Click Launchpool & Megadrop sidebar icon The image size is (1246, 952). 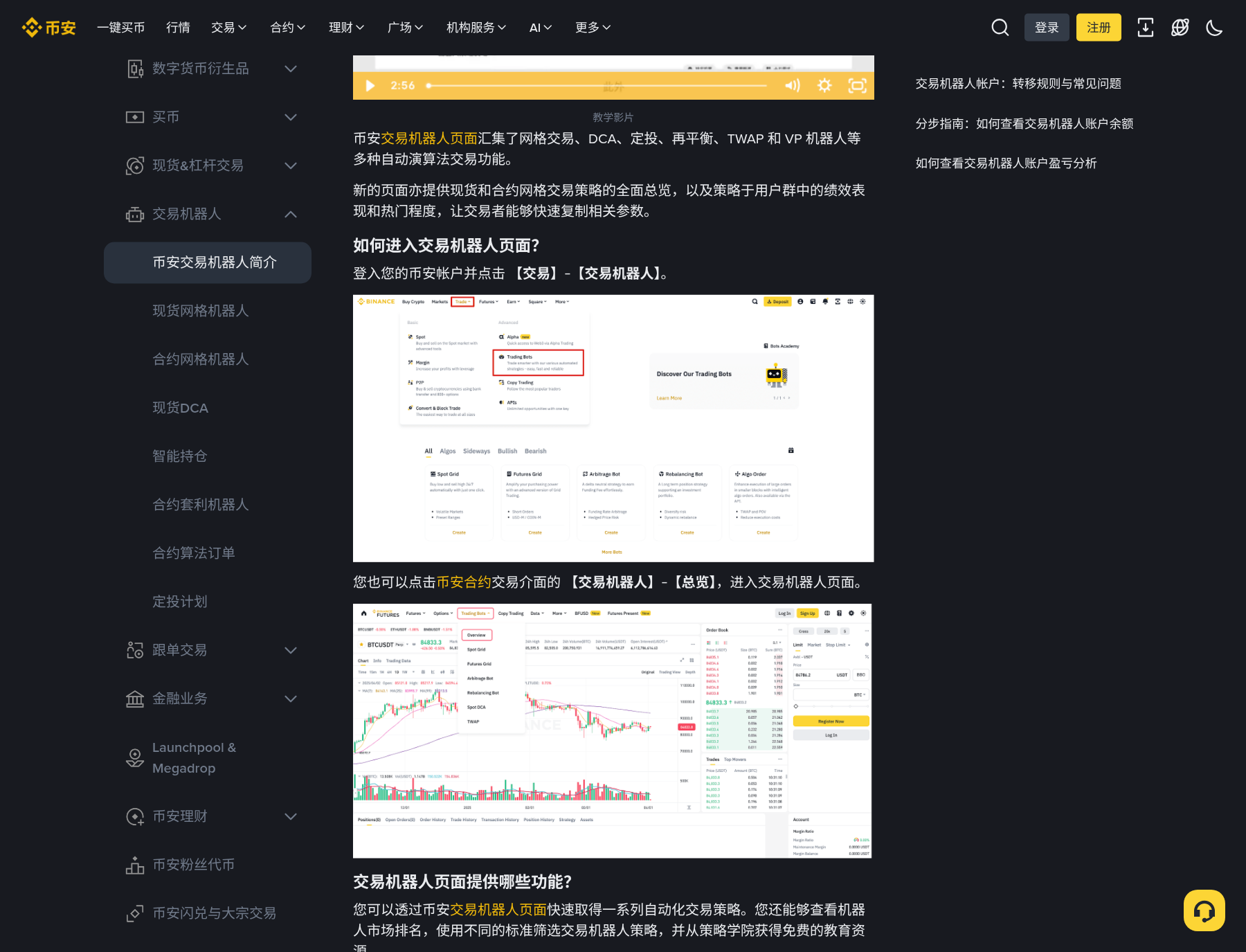click(135, 758)
